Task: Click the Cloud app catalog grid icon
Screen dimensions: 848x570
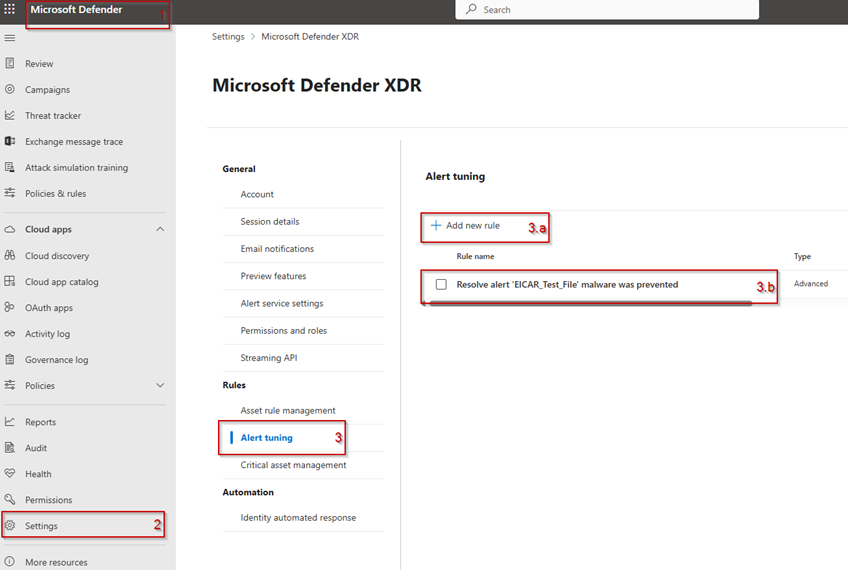Action: coord(10,281)
